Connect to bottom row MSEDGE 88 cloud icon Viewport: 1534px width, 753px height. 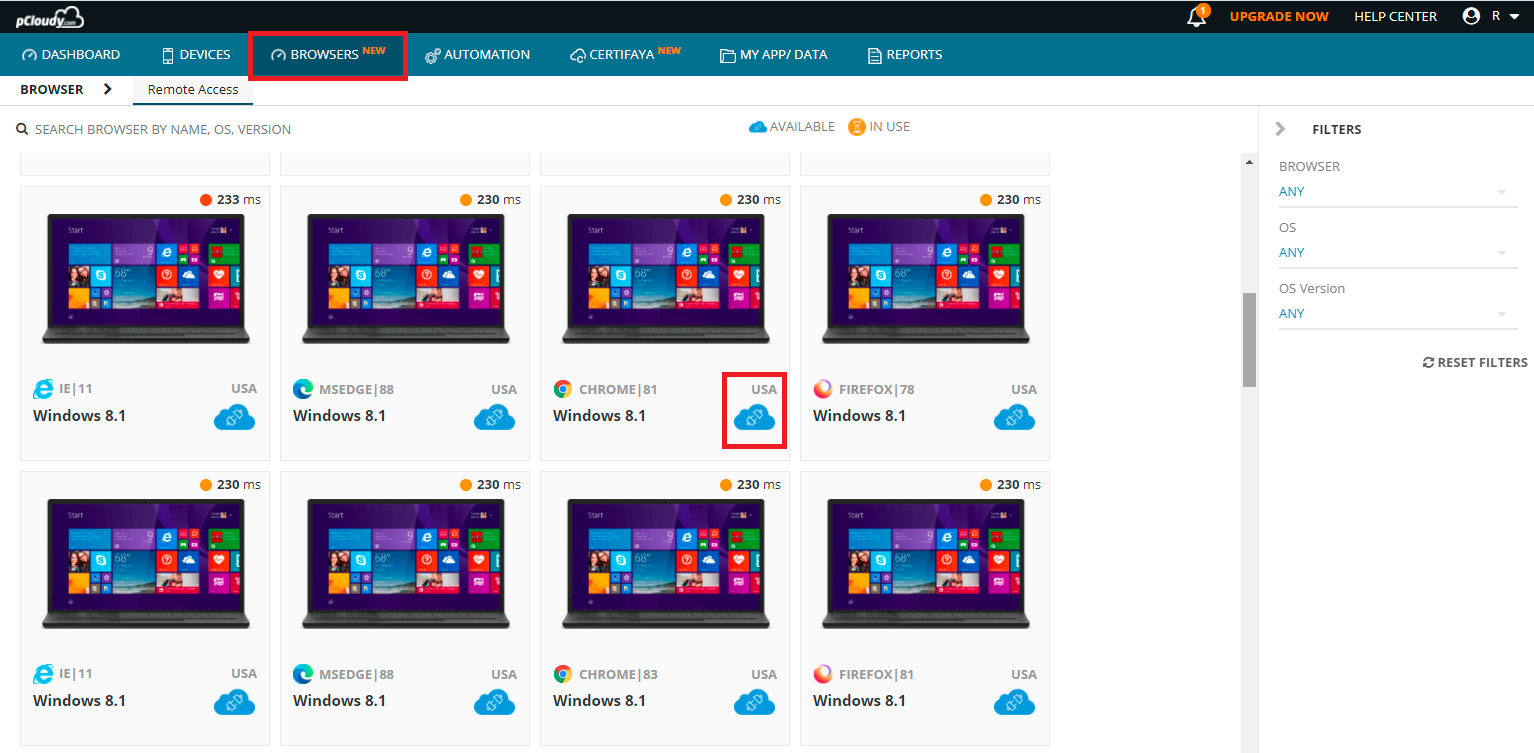pos(494,703)
